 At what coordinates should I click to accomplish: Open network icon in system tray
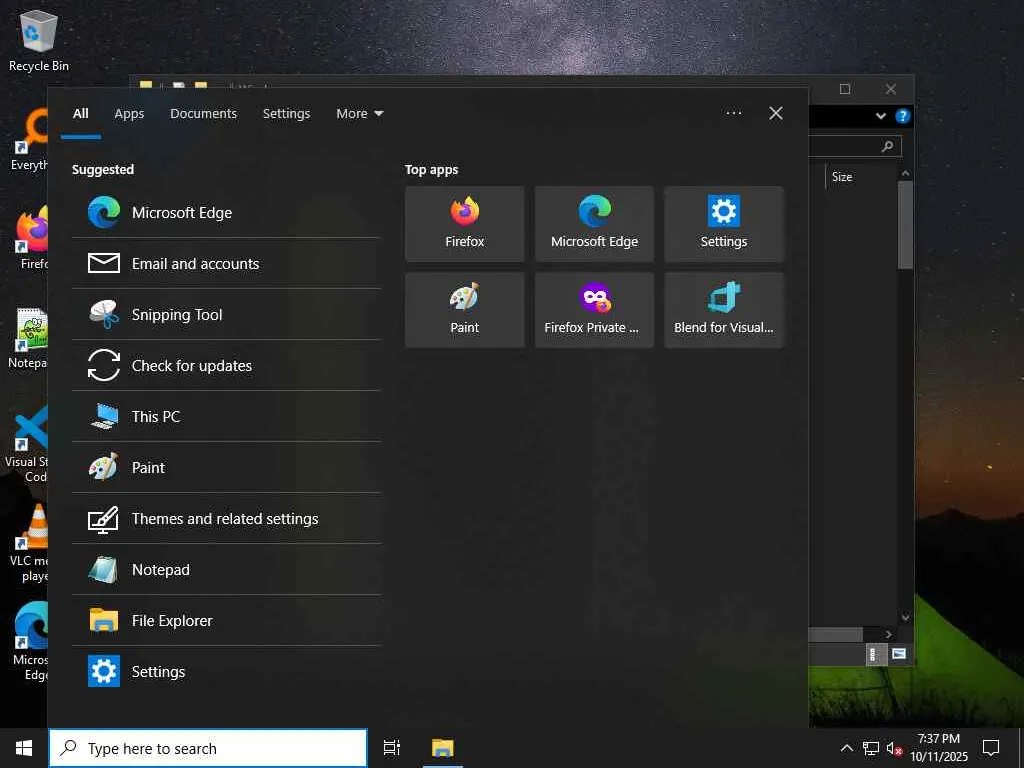(871, 748)
